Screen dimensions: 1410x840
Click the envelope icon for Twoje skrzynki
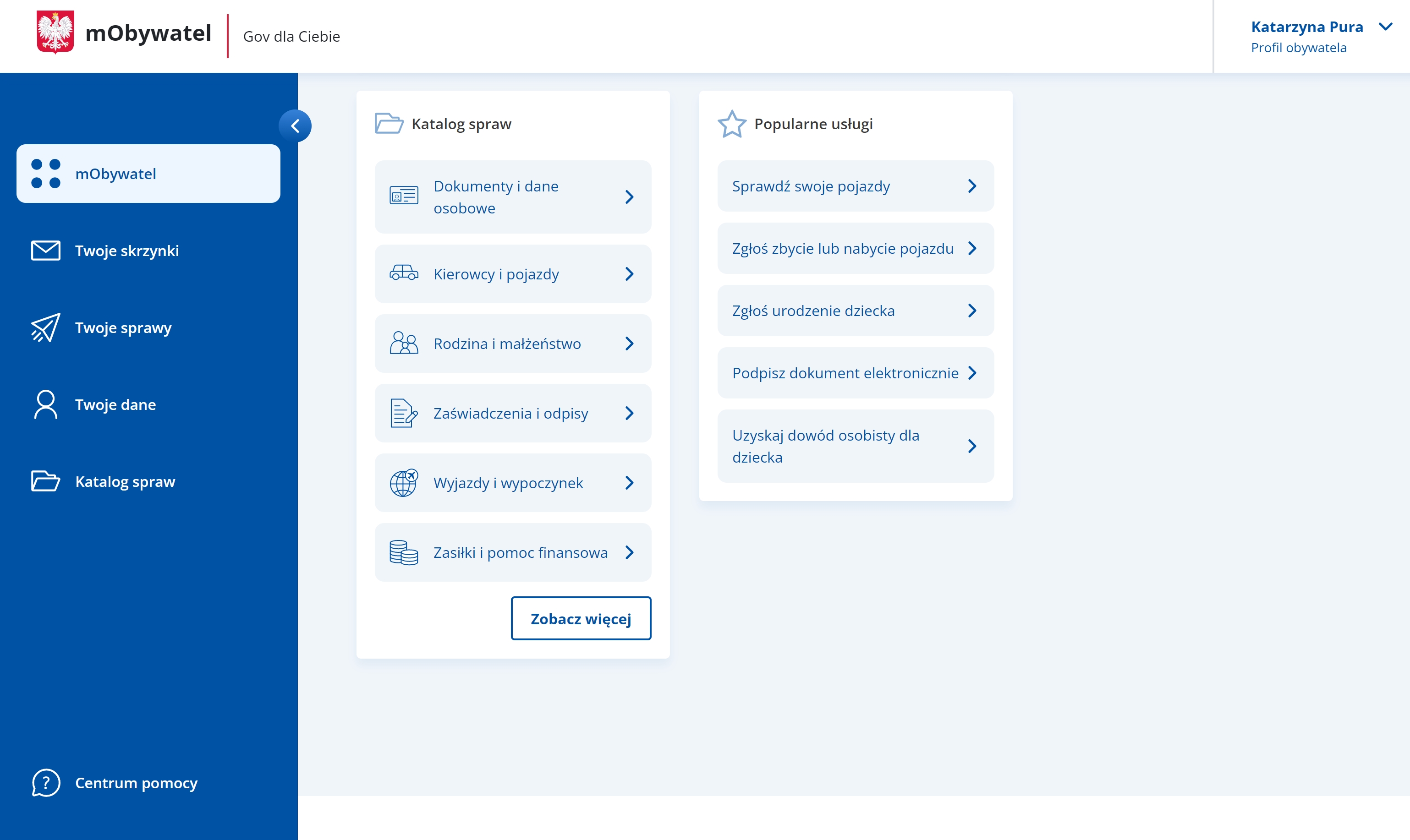pos(46,250)
